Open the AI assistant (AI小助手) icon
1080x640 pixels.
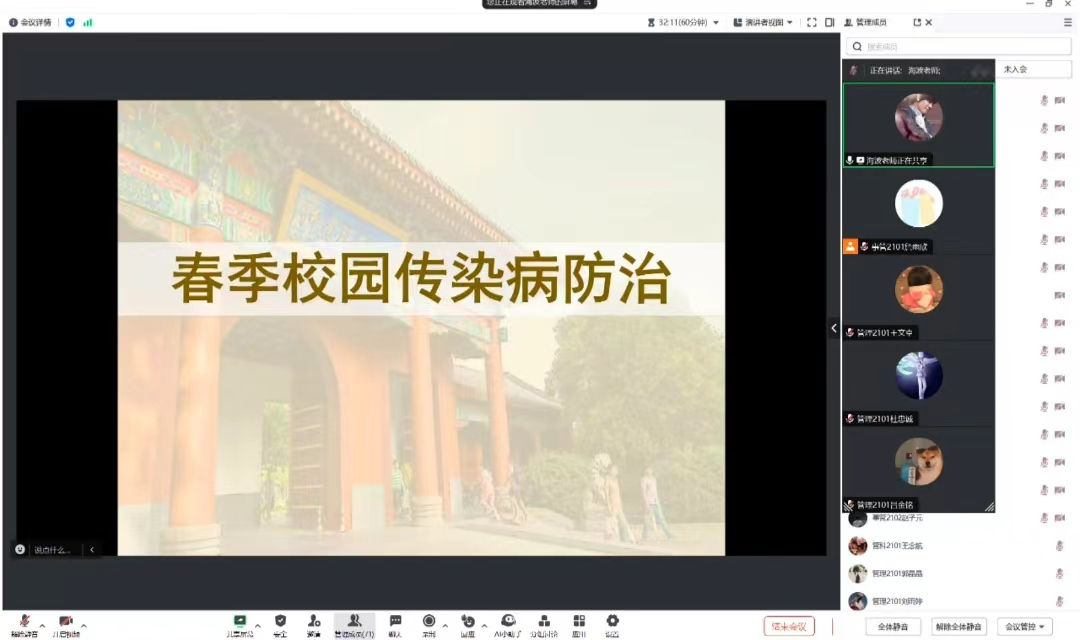pyautogui.click(x=508, y=623)
